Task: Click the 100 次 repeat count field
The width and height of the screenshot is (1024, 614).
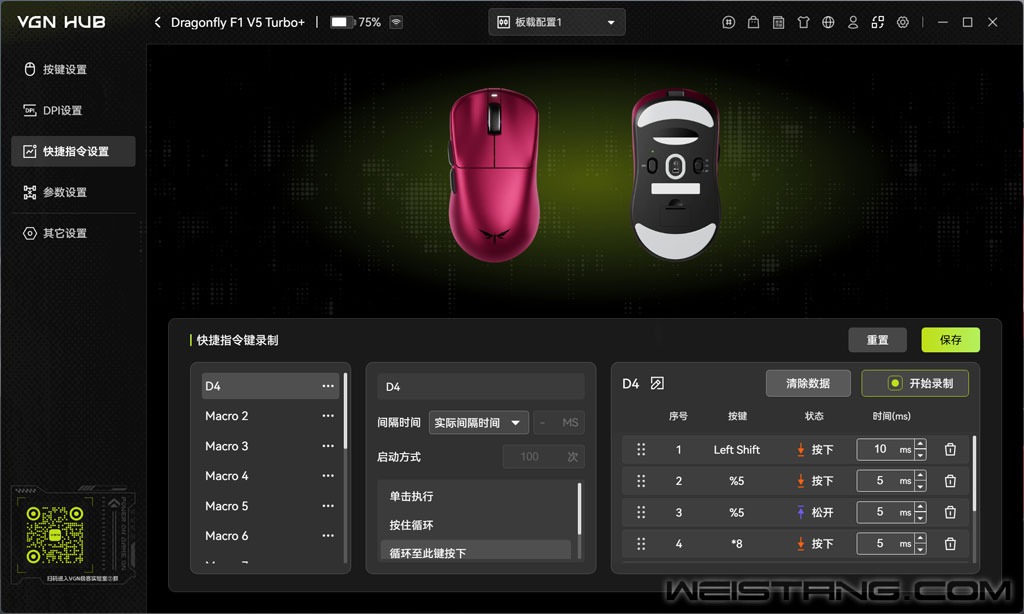Action: [543, 457]
